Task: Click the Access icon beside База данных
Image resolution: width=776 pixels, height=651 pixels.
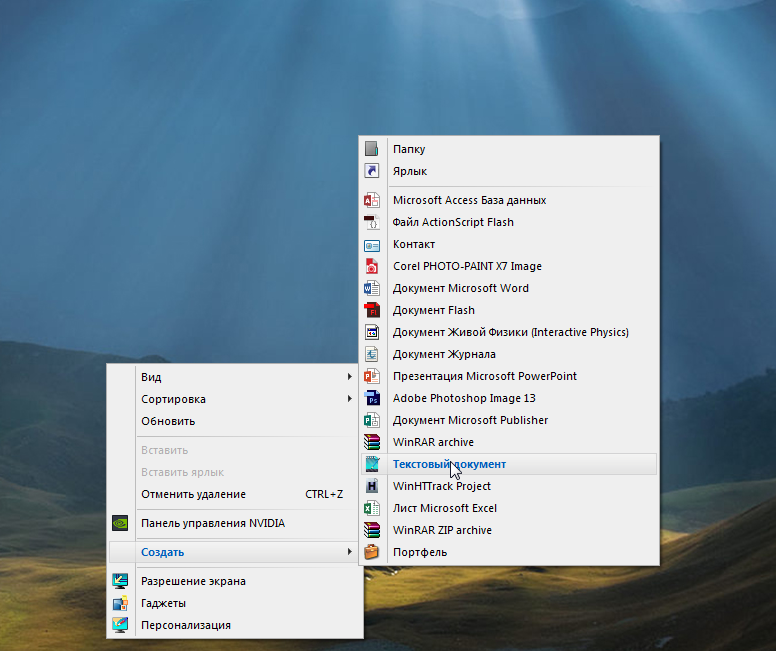Action: (372, 200)
